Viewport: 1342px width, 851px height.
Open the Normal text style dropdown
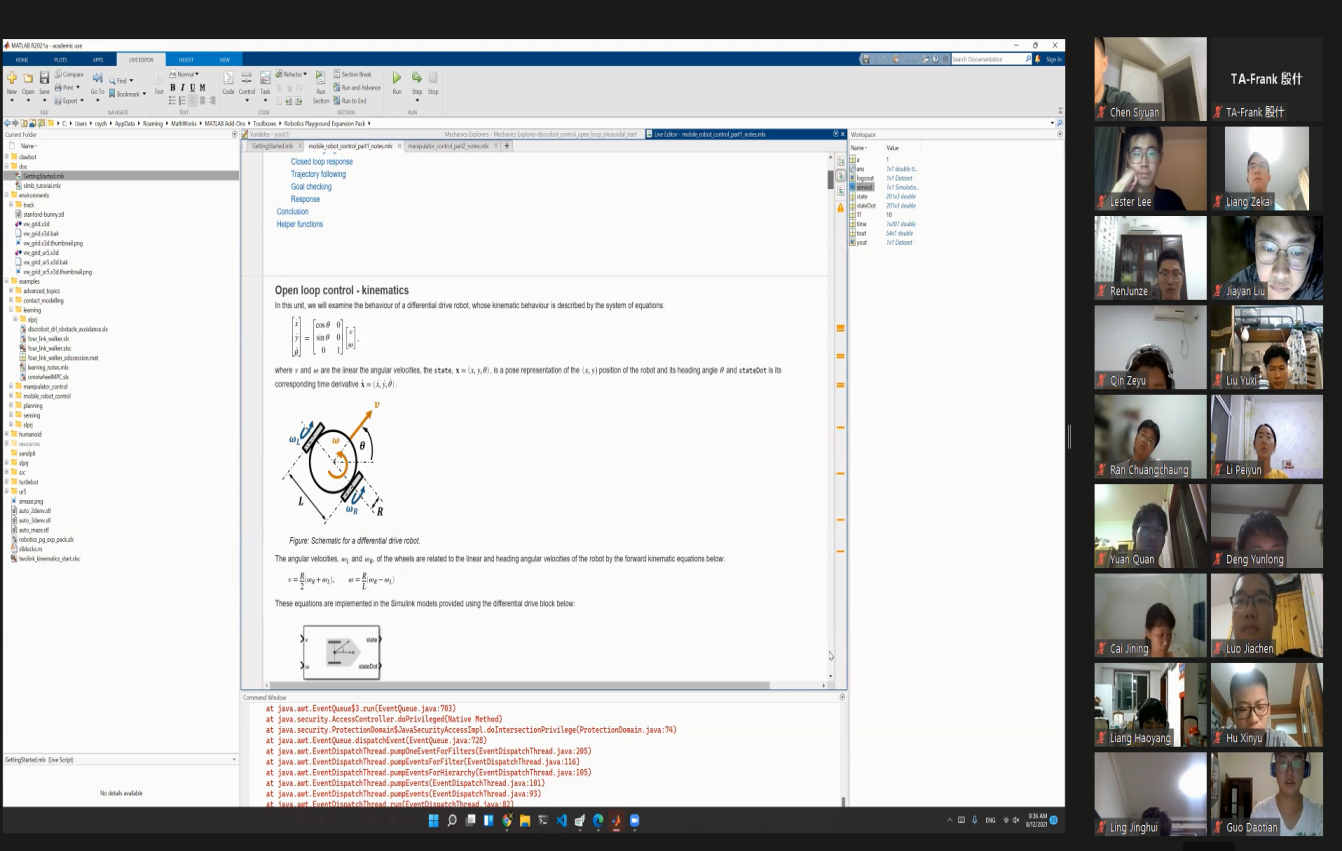pos(186,74)
